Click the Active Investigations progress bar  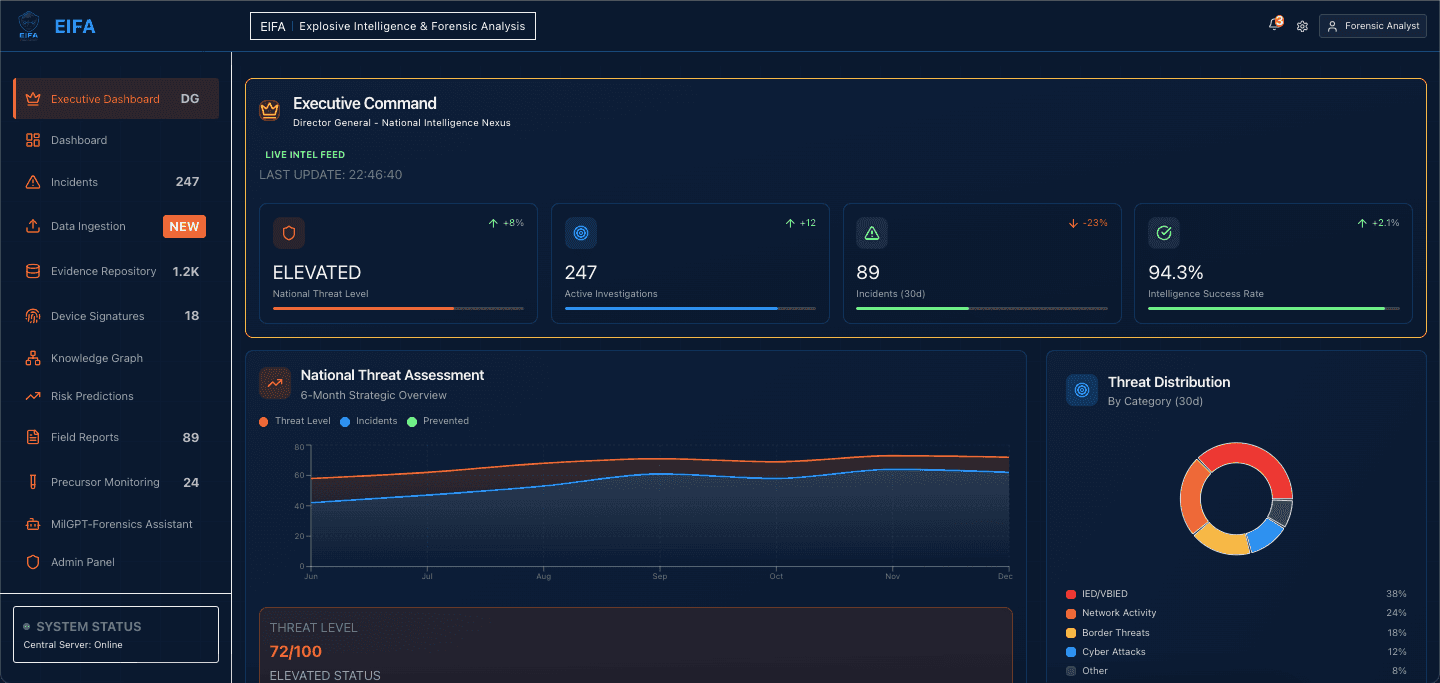coord(690,308)
